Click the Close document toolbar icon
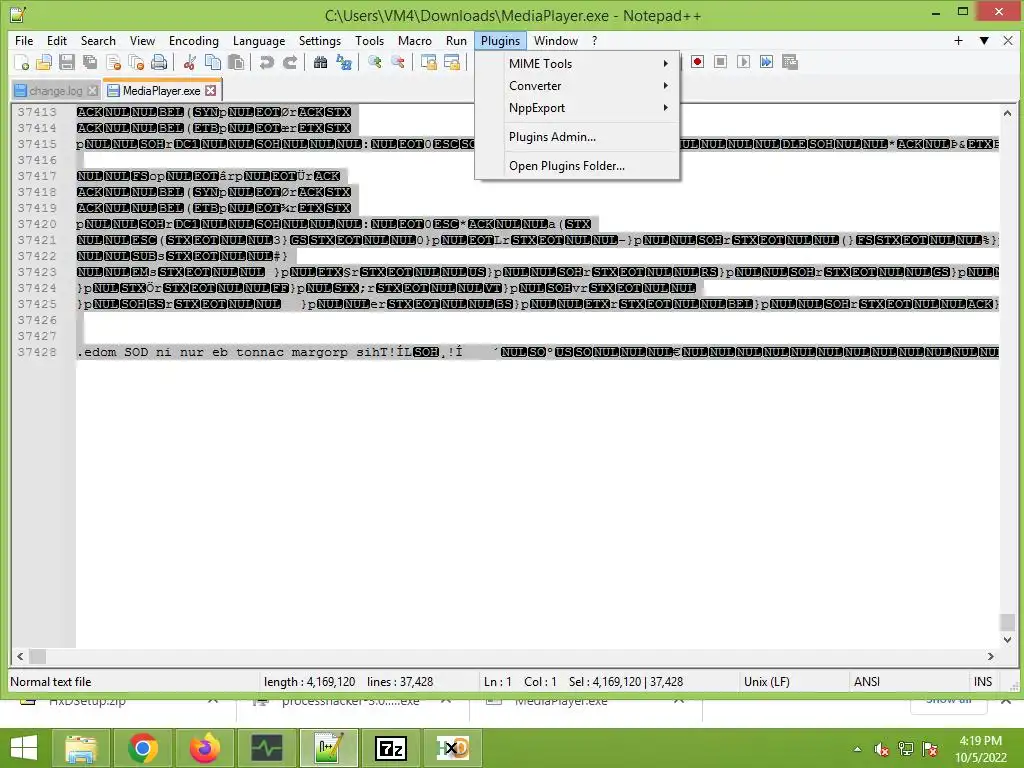 pyautogui.click(x=114, y=63)
